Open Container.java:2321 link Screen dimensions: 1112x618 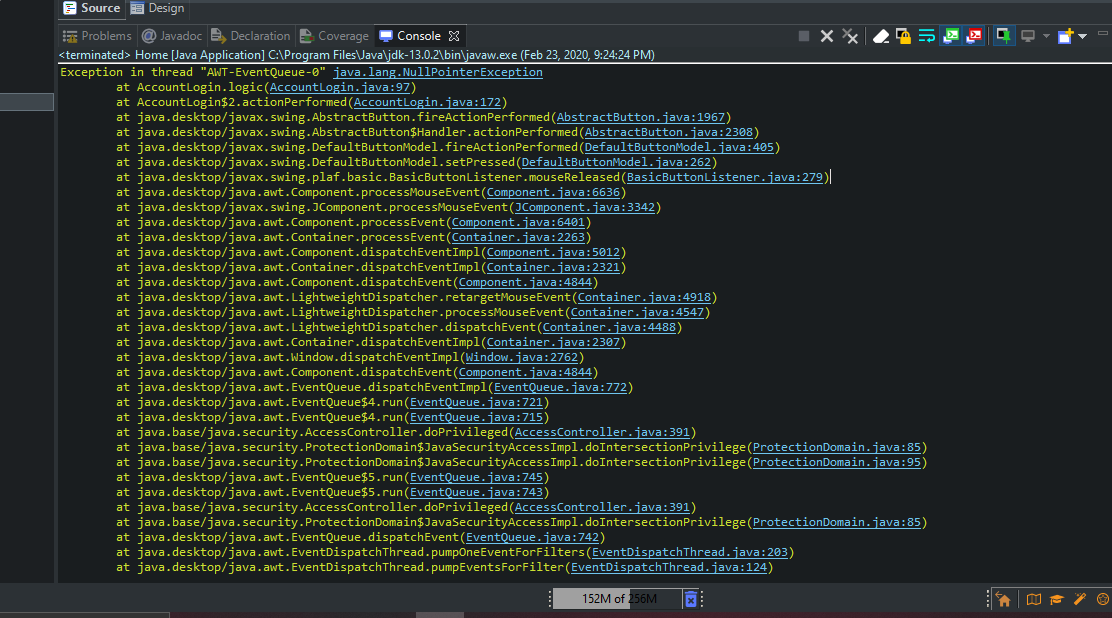pyautogui.click(x=553, y=267)
